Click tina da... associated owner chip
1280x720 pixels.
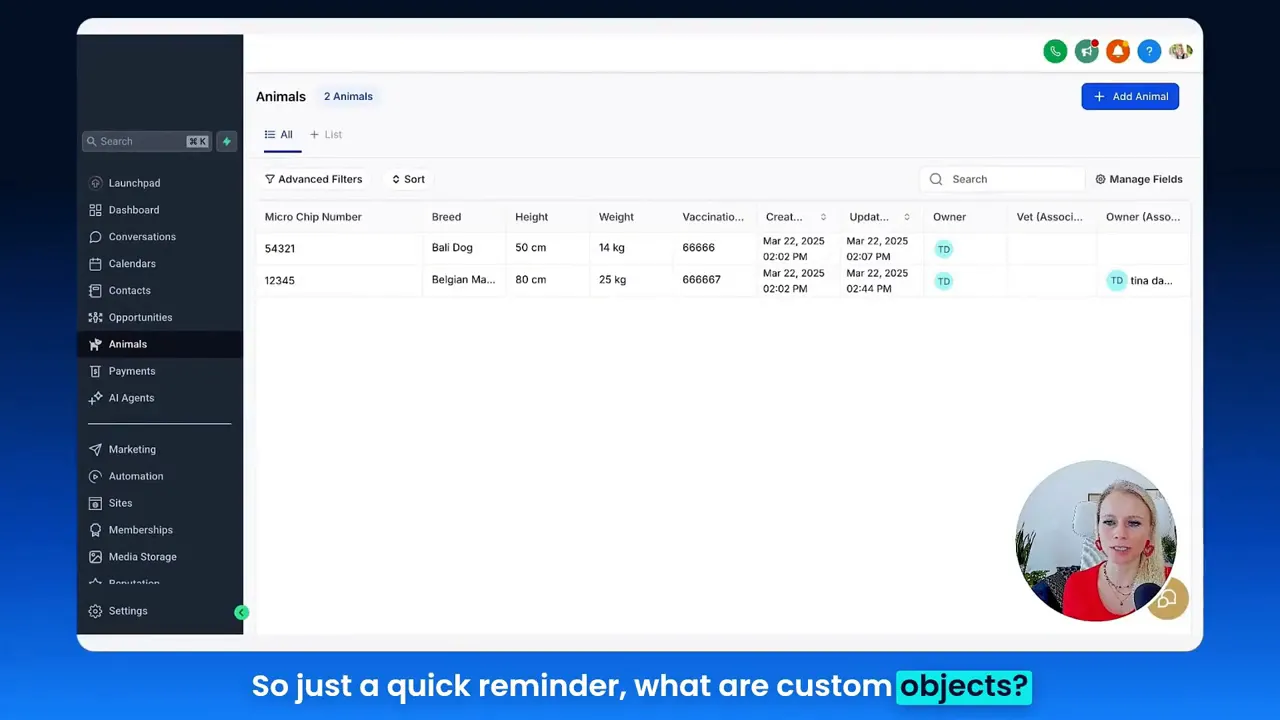coord(1140,281)
